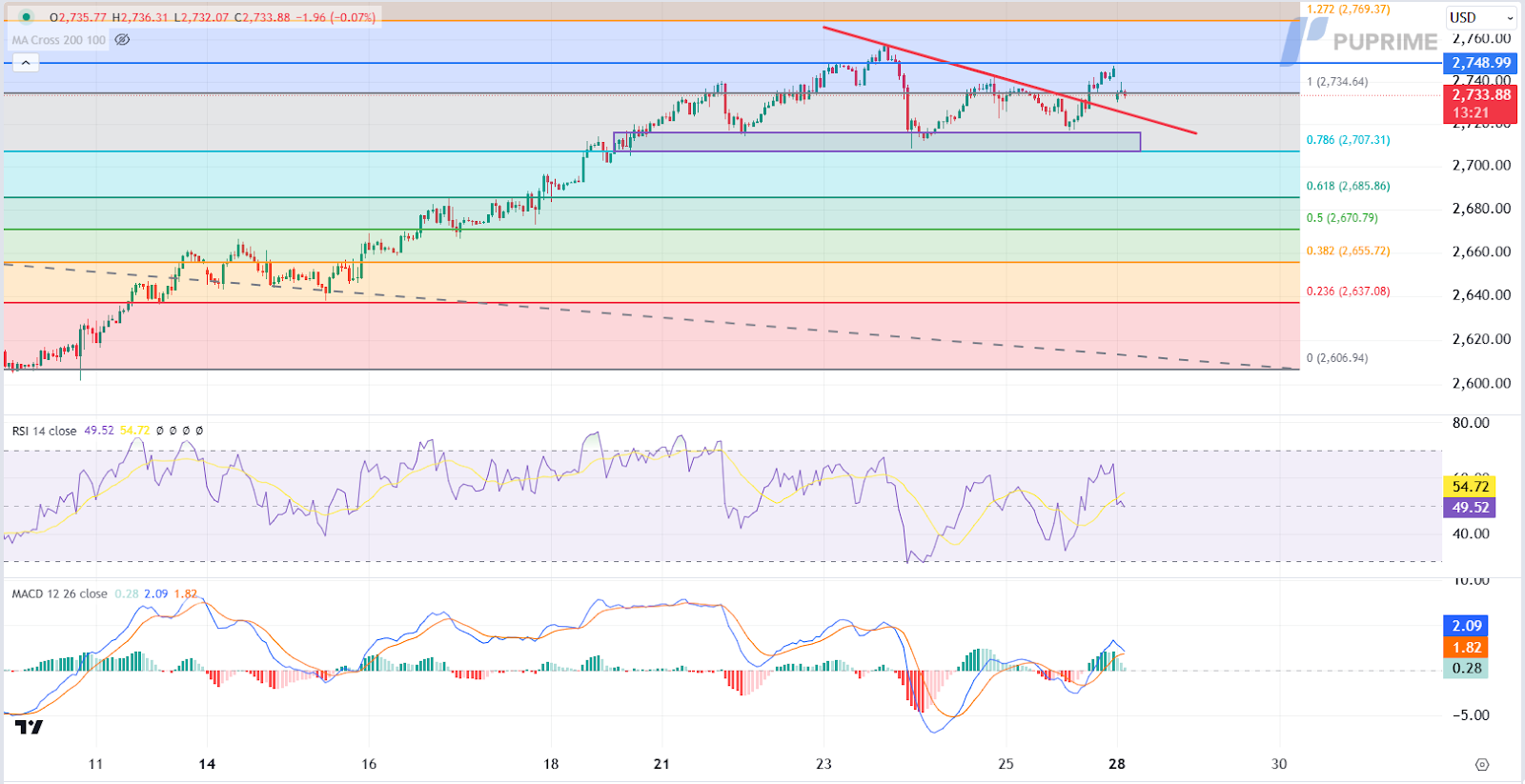Click the orange 1.82 MACD axis label
This screenshot has width=1525, height=784.
[1466, 648]
